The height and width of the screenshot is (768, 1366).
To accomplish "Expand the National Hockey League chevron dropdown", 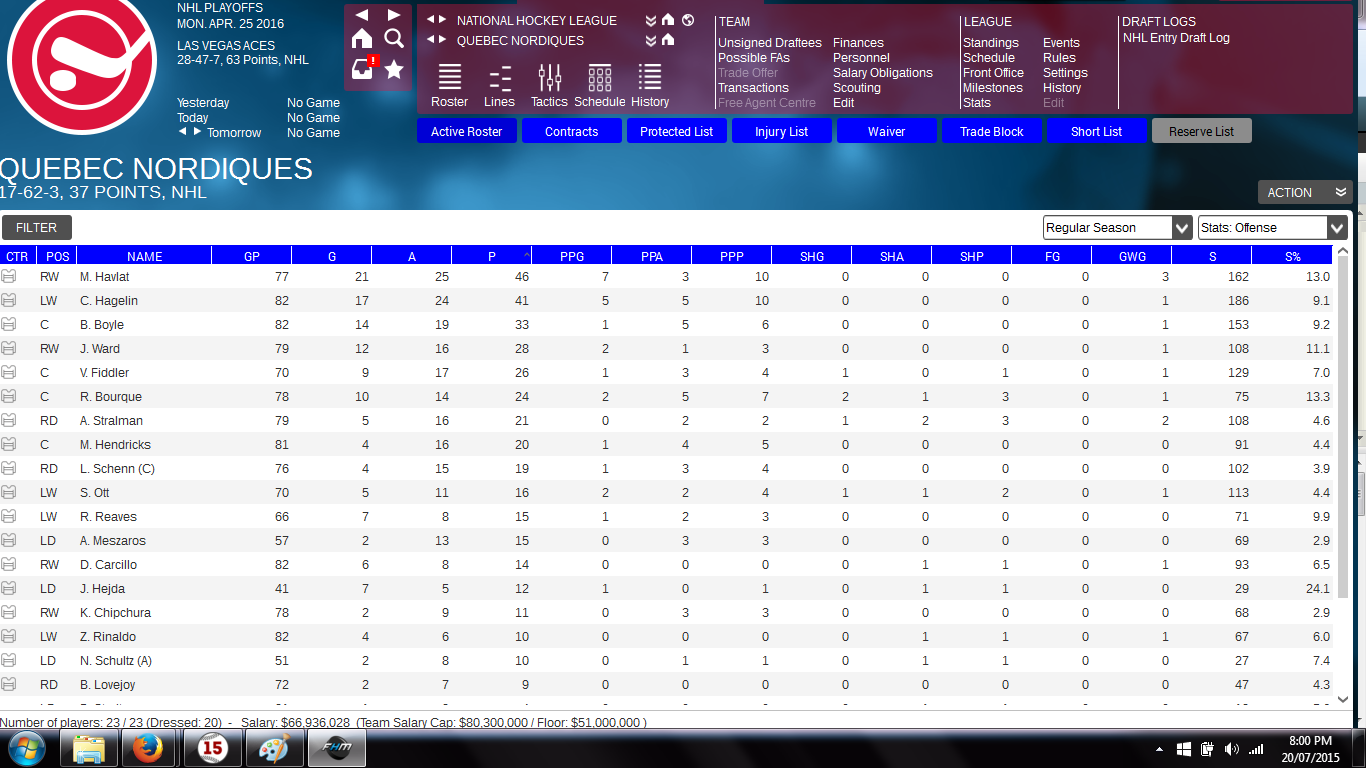I will coord(651,20).
